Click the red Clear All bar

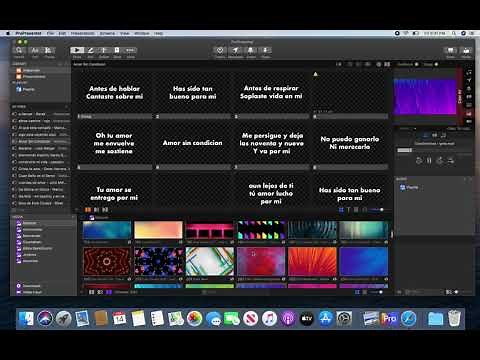pos(459,96)
